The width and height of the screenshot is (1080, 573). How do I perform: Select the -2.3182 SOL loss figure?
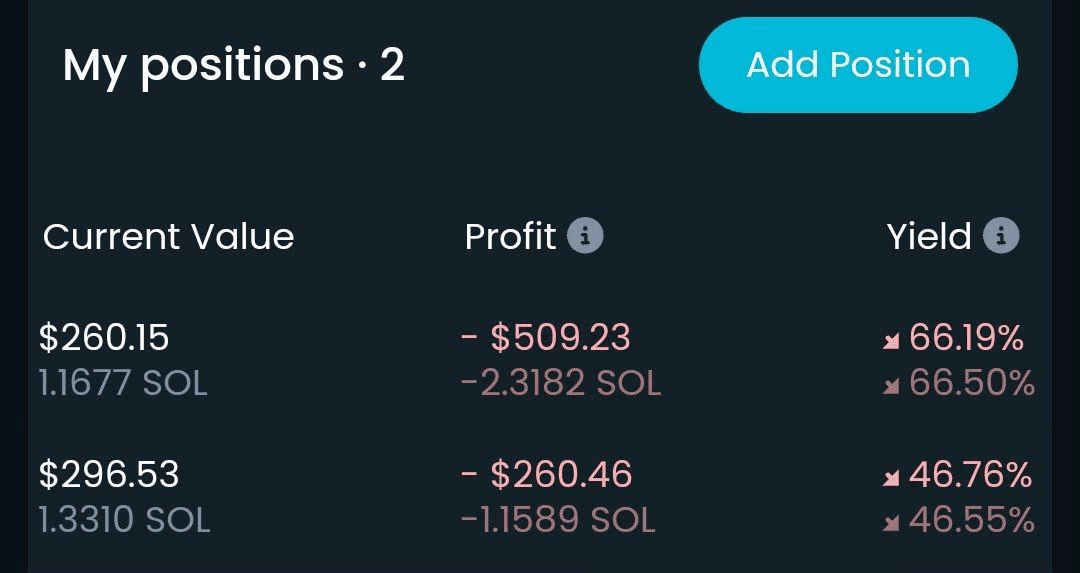point(561,384)
